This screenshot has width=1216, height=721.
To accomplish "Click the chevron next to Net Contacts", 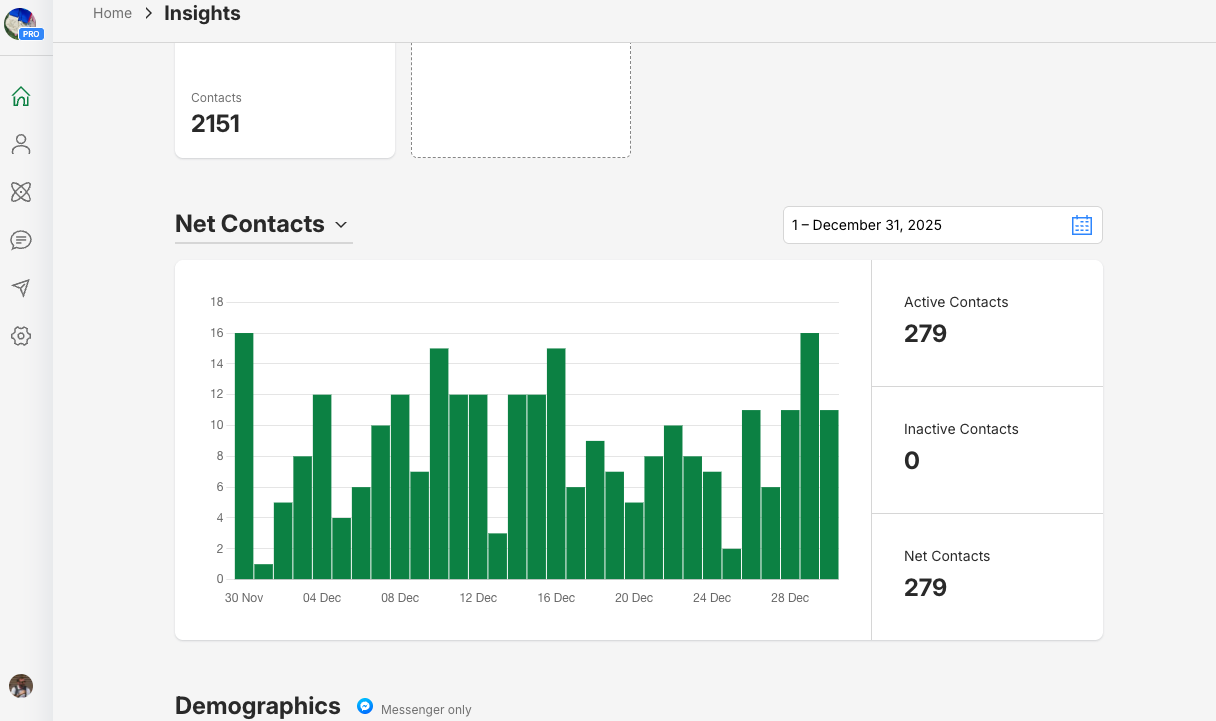I will coord(341,225).
